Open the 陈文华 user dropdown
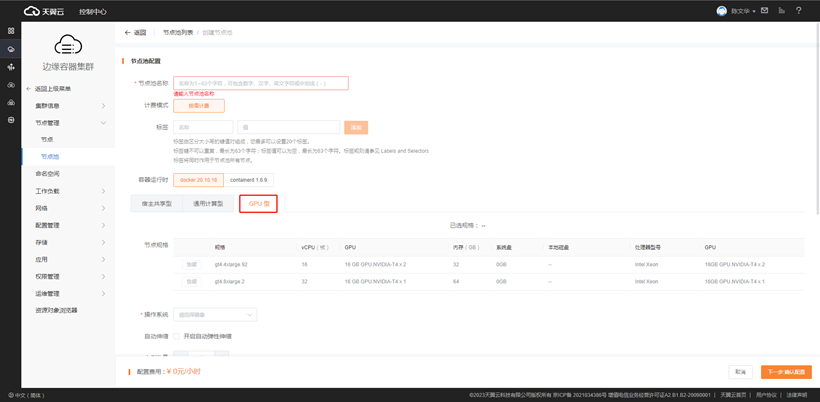Image resolution: width=820 pixels, height=402 pixels. 743,11
